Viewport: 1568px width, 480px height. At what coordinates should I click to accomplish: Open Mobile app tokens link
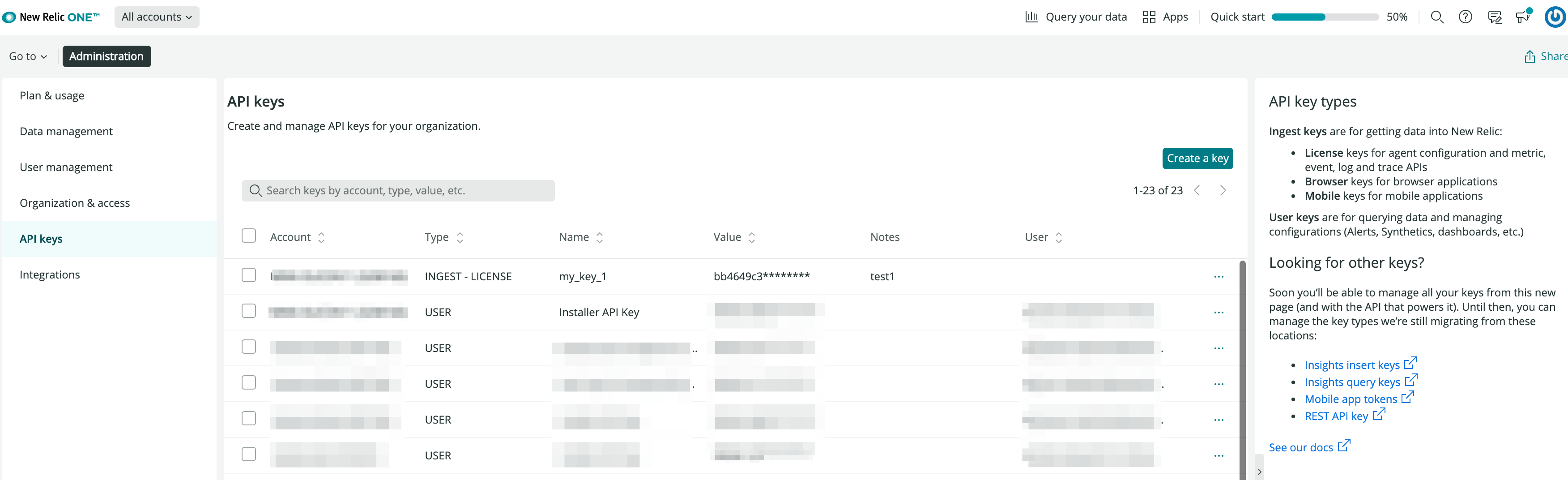coord(1351,399)
